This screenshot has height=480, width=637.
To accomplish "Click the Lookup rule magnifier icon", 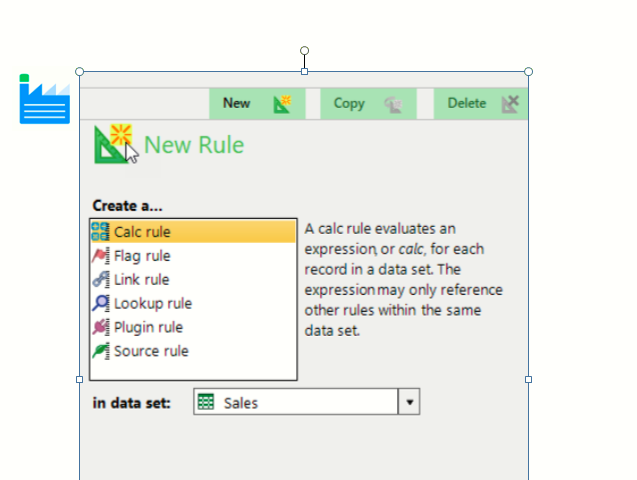I will [x=100, y=303].
